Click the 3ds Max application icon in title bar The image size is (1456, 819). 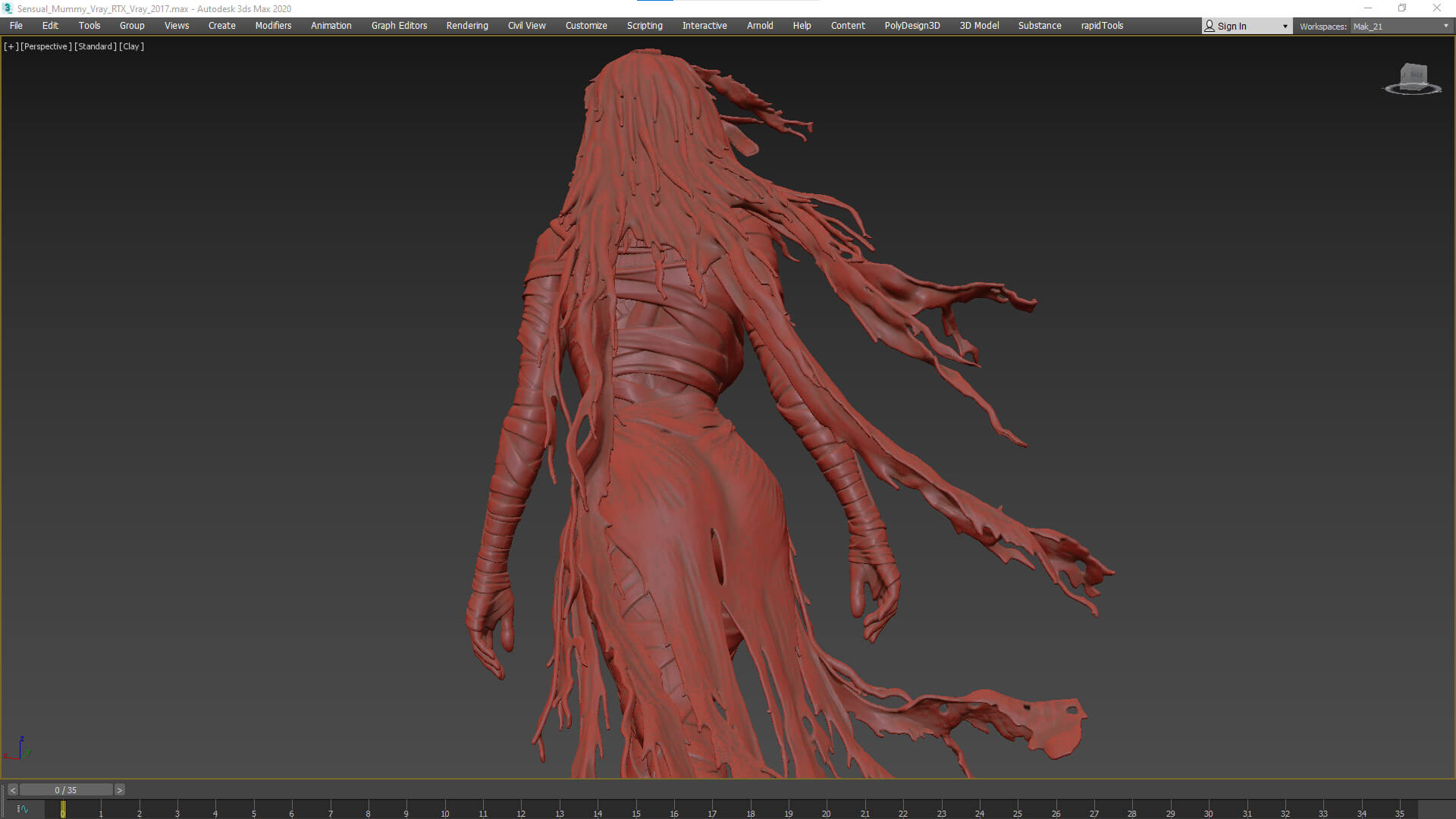(8, 8)
